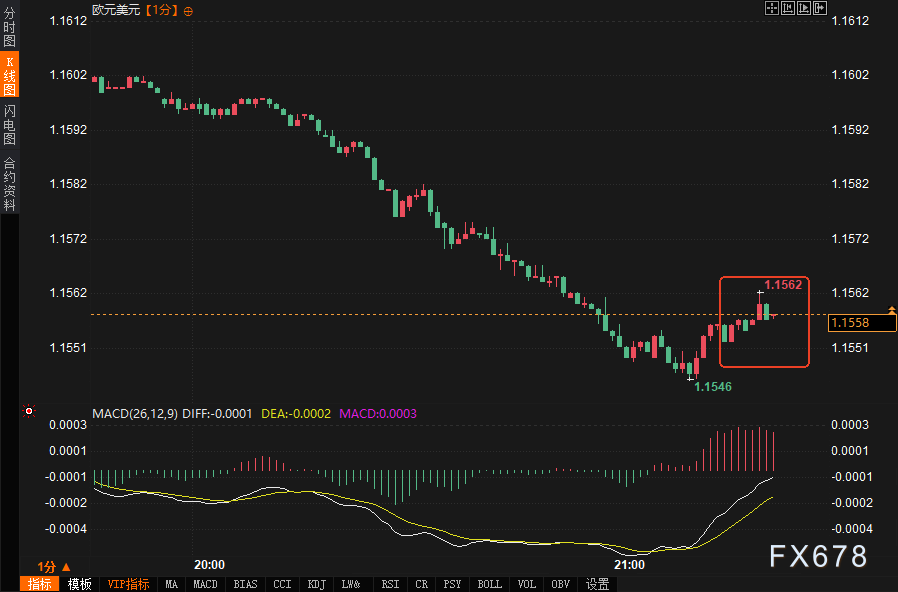Click the red target icon left of MACD

pyautogui.click(x=29, y=411)
